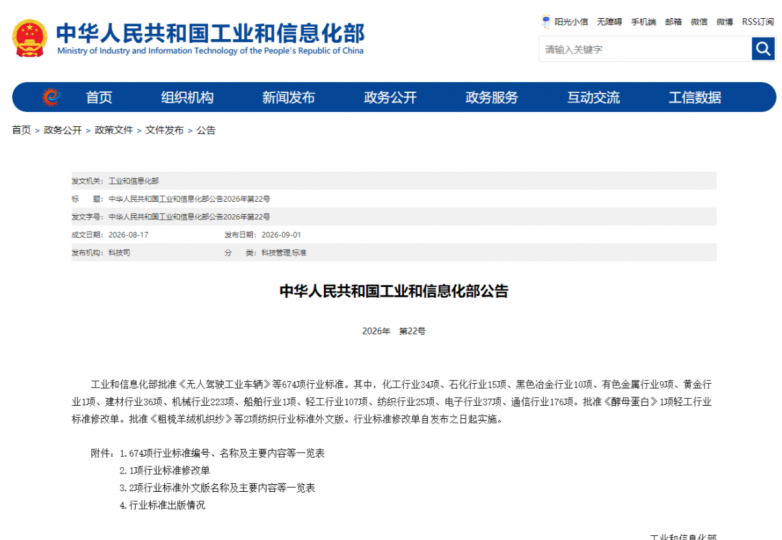Click the 微信 link in header
Viewport: 782px width, 540px height.
(699, 21)
